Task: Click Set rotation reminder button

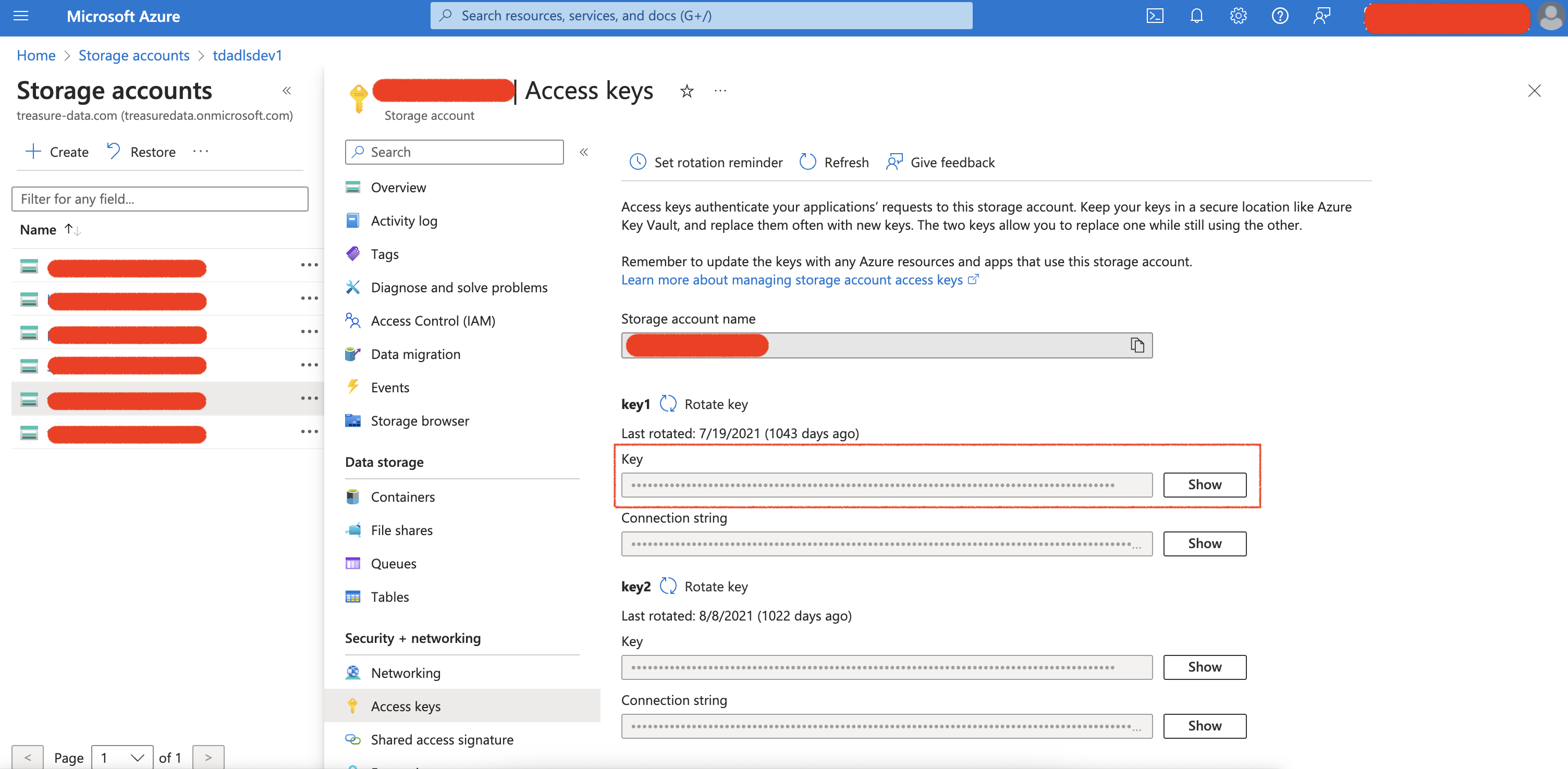Action: 706,162
